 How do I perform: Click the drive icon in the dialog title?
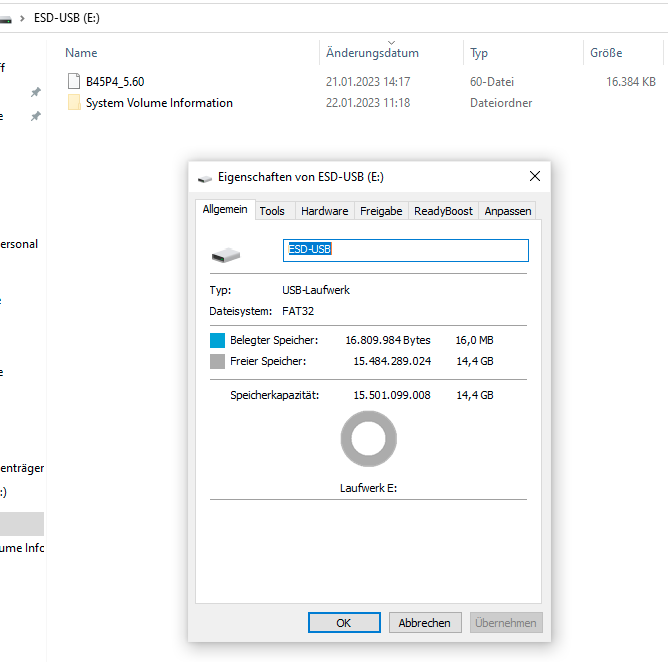tap(204, 178)
